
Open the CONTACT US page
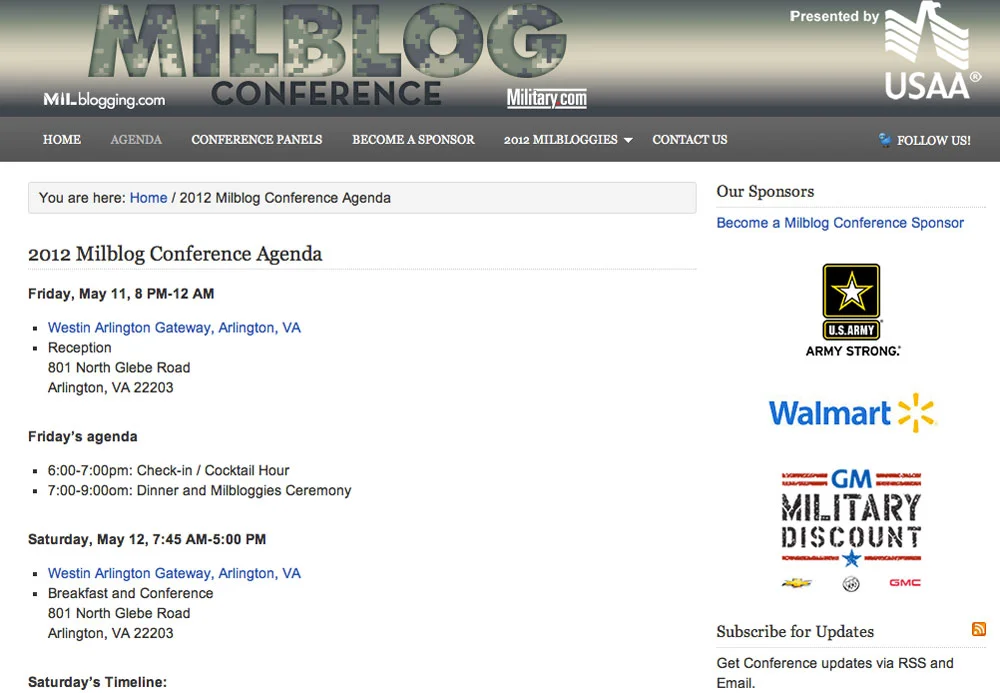point(689,140)
